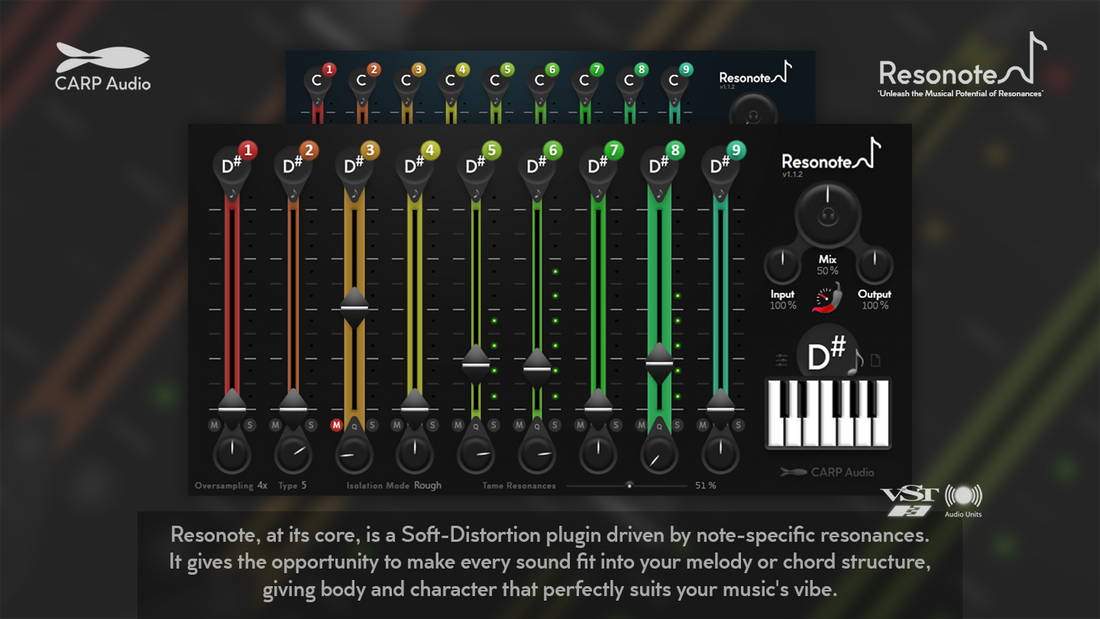
Task: Click the red chili pepper drive icon
Action: click(x=829, y=300)
